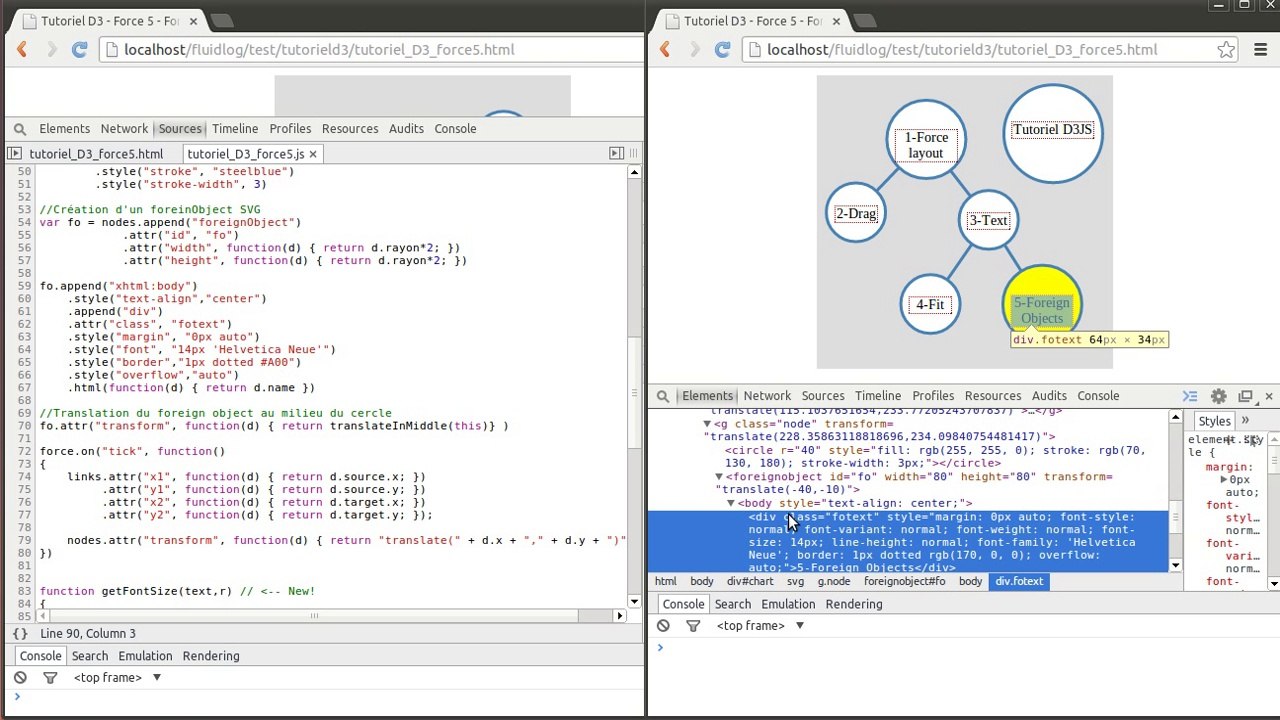Close right DevTools panel with X

click(1269, 396)
